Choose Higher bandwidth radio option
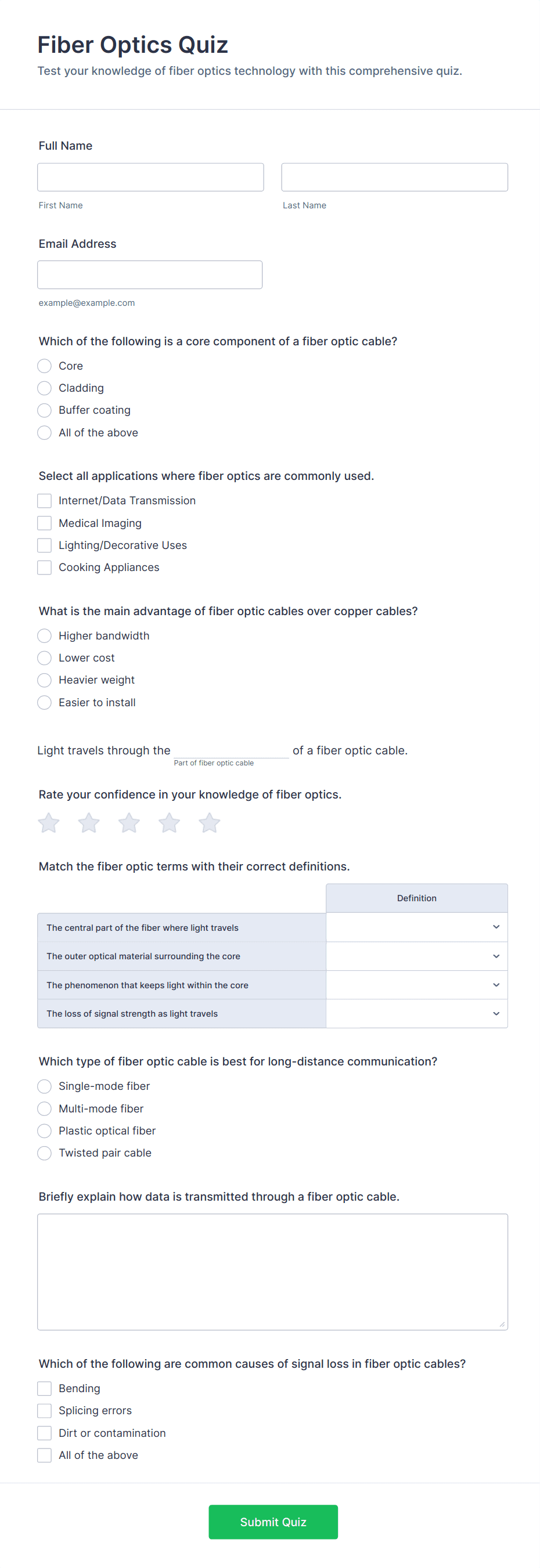Image resolution: width=540 pixels, height=1568 pixels. click(x=45, y=636)
